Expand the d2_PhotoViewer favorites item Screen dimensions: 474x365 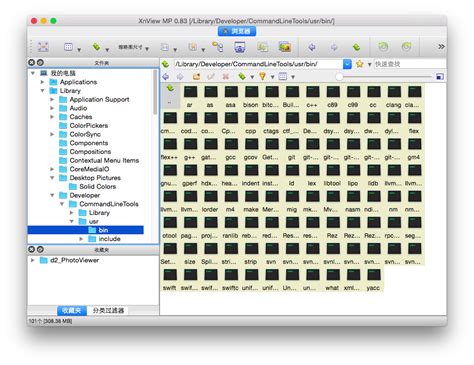point(33,260)
